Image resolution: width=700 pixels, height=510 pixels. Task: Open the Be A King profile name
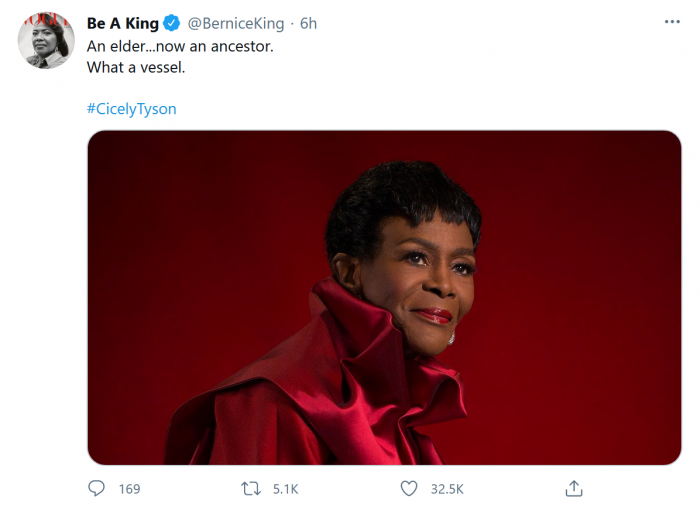(x=122, y=23)
